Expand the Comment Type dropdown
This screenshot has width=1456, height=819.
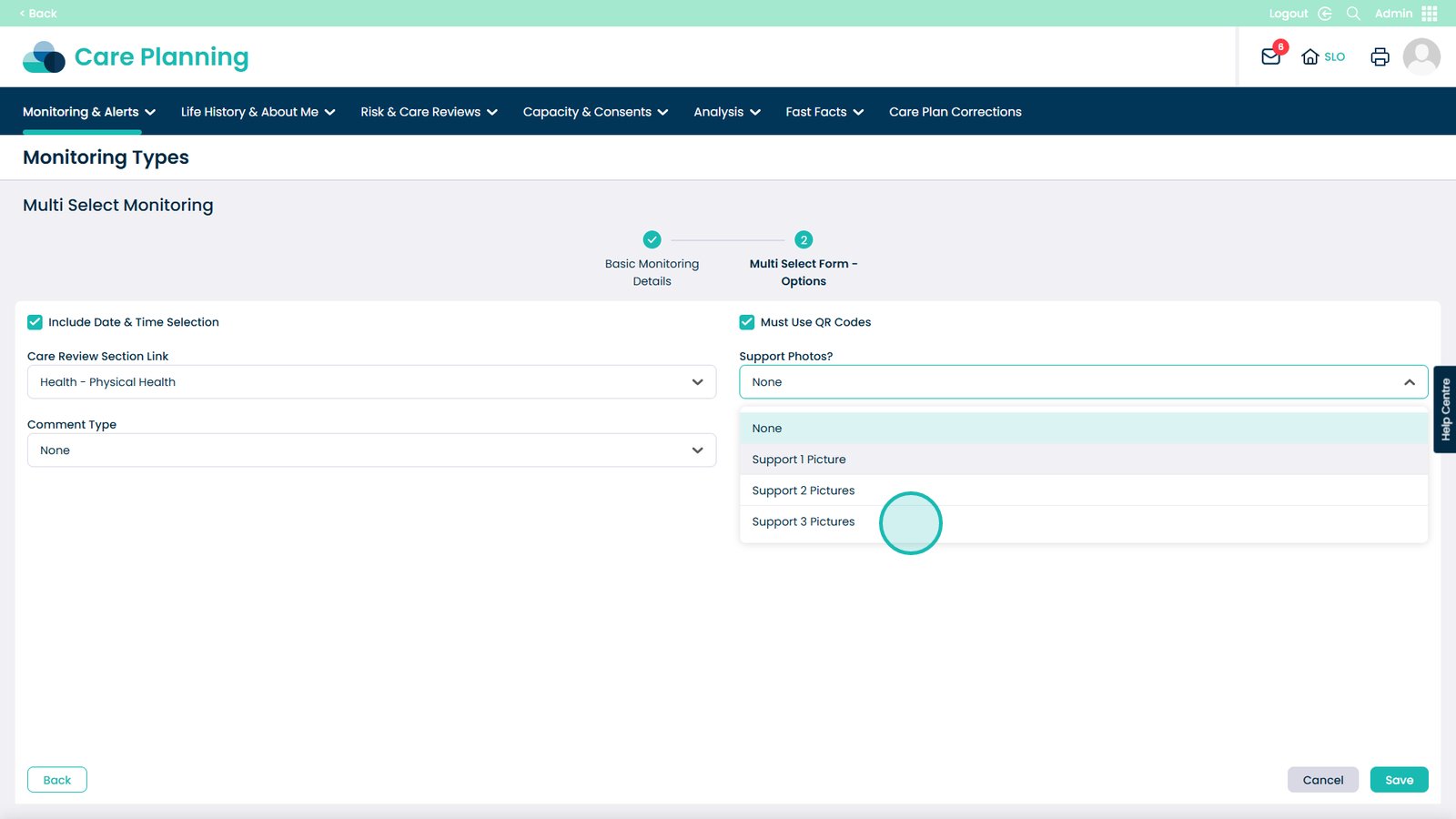click(x=371, y=450)
